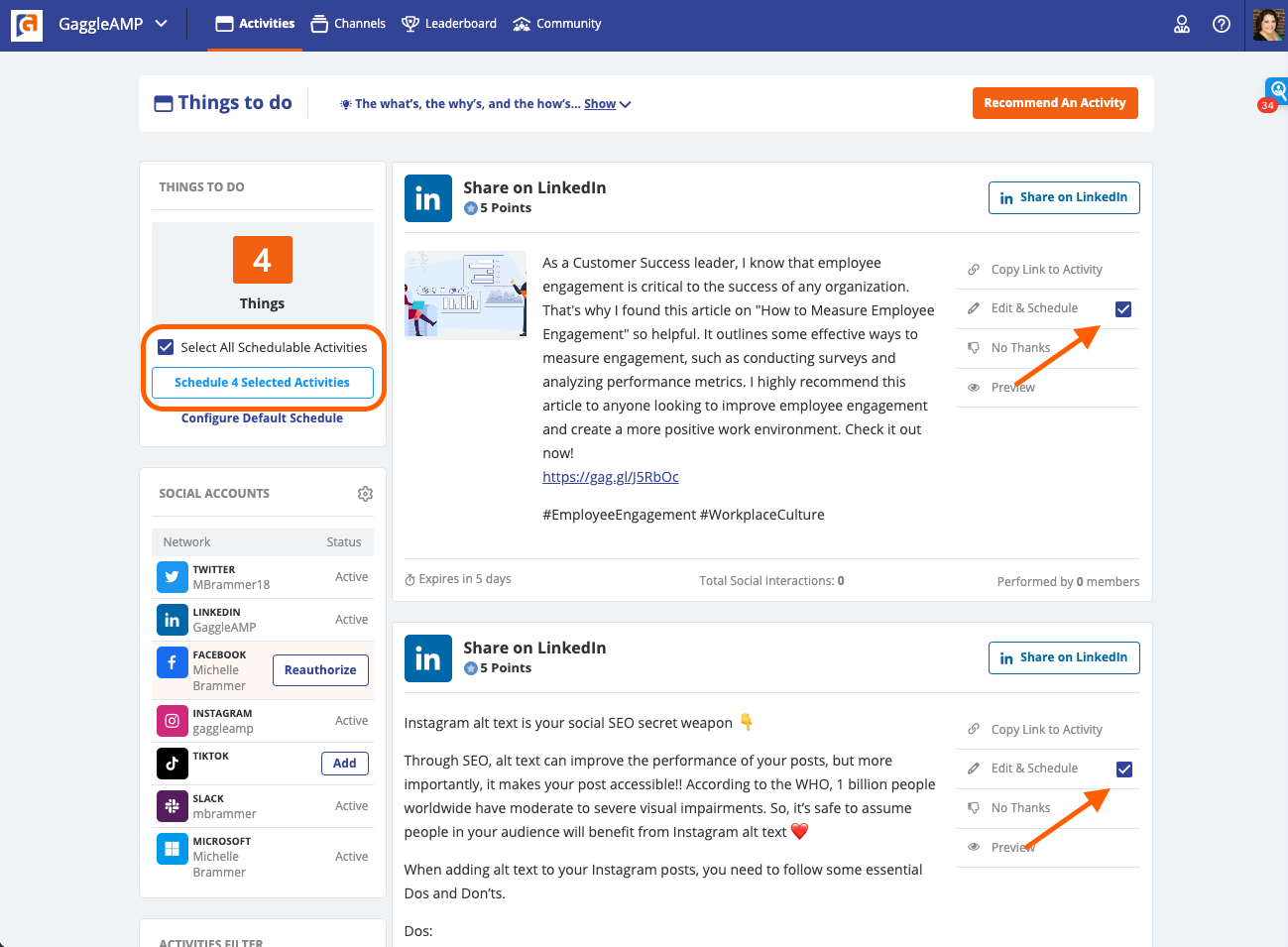Click the points star icon on employee engagement post
Screen dimensions: 1288x947
[x=471, y=208]
